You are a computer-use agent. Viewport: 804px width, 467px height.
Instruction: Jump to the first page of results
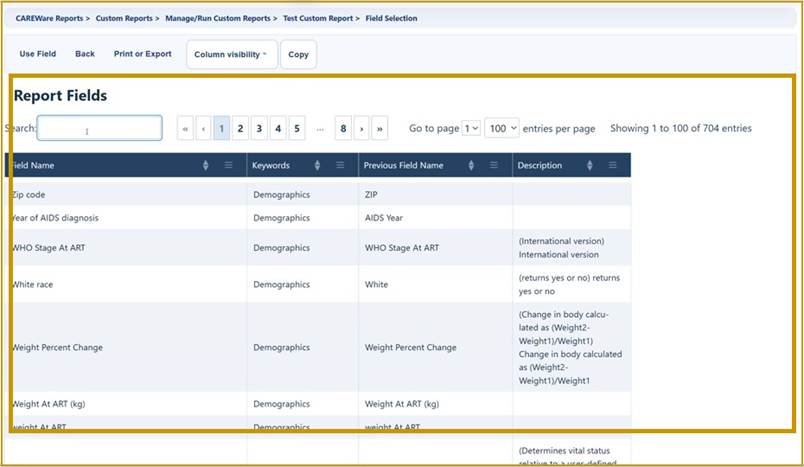click(x=185, y=128)
